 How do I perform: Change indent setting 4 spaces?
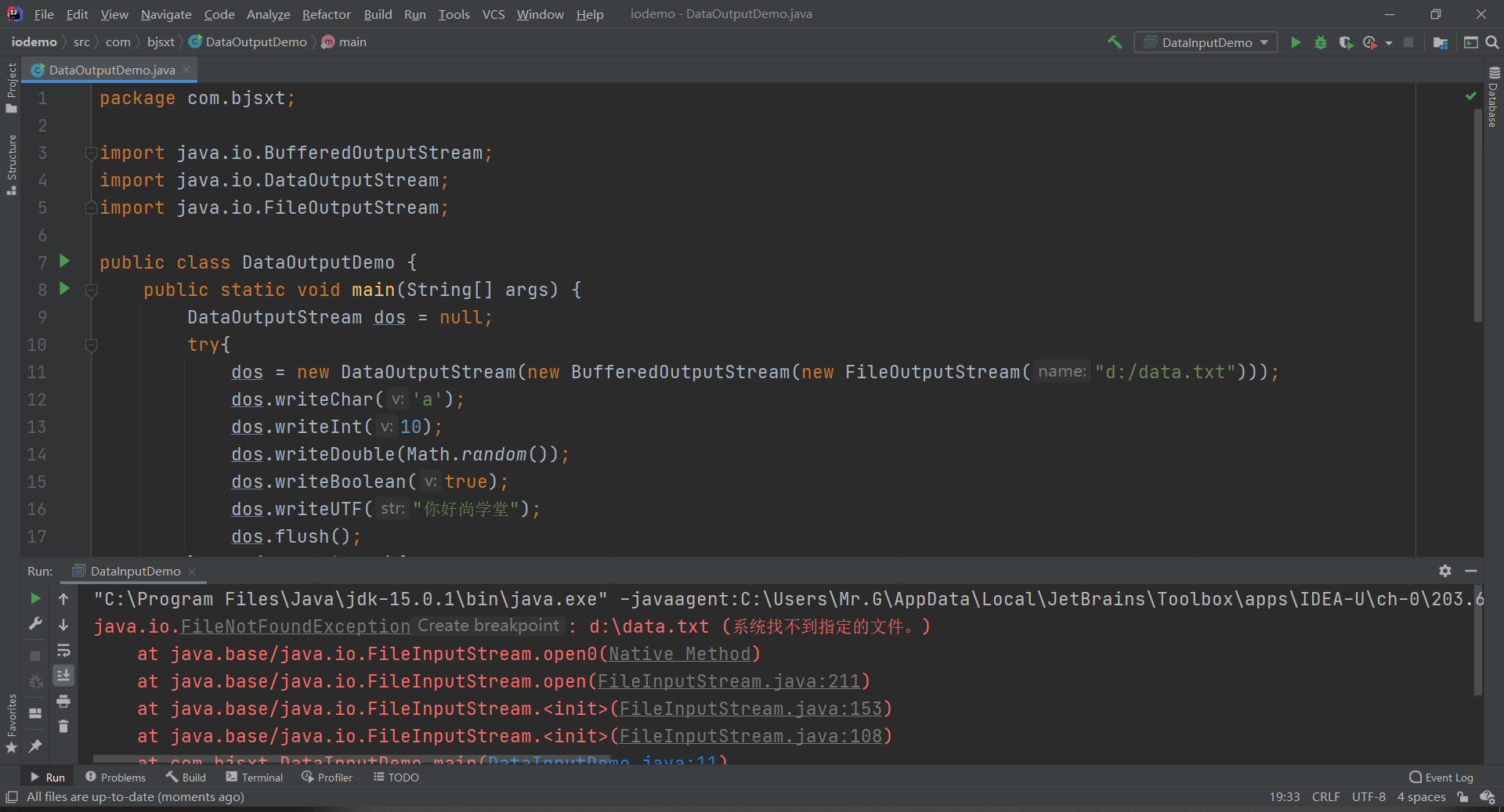pyautogui.click(x=1421, y=796)
